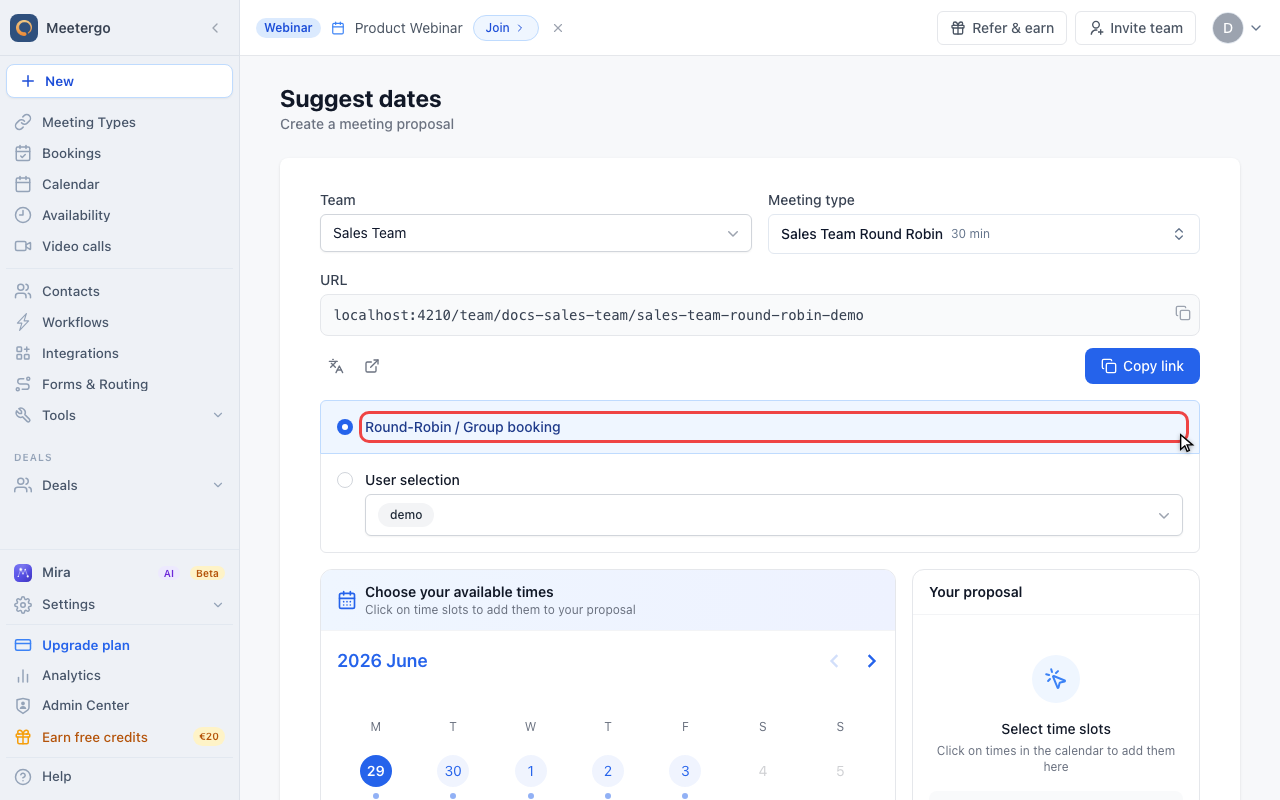Select date 2 in calendar
The image size is (1280, 800).
point(608,771)
